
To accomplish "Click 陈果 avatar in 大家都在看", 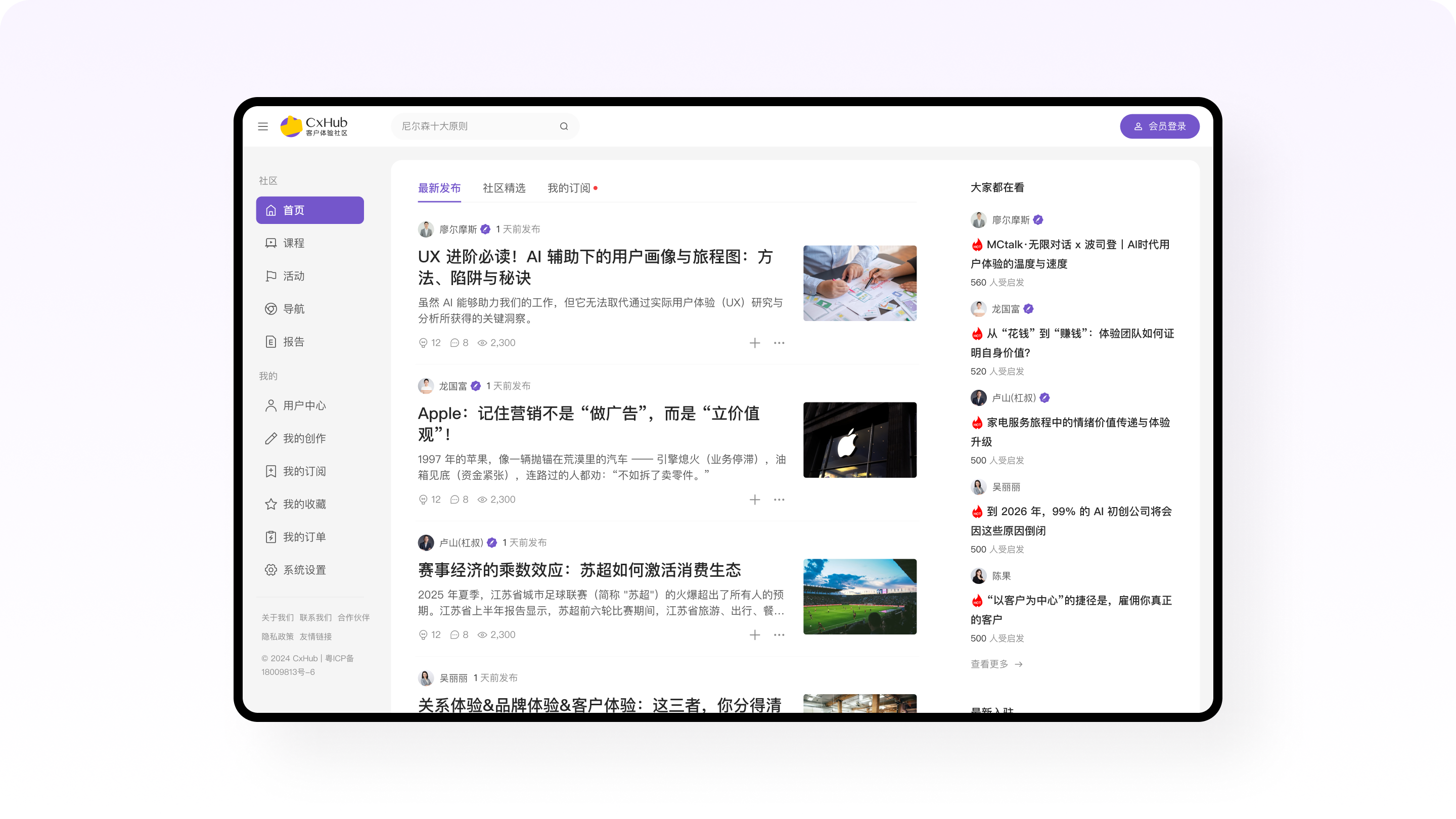I will tap(978, 575).
